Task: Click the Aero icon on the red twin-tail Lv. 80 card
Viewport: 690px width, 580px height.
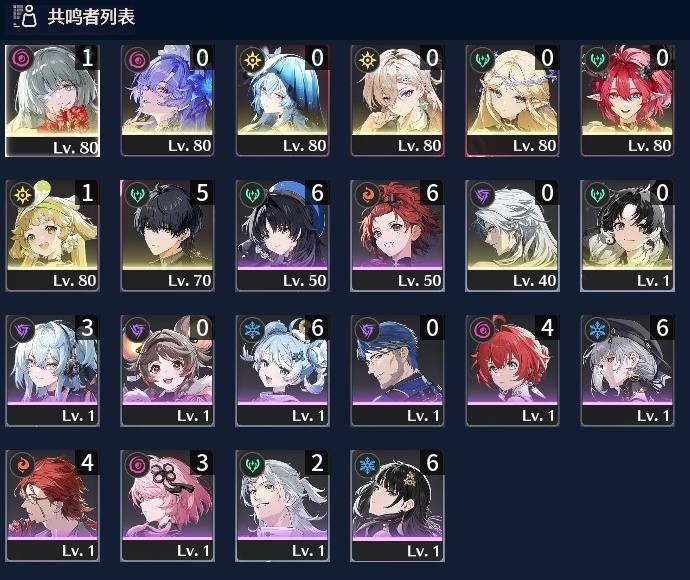Action: [597, 59]
